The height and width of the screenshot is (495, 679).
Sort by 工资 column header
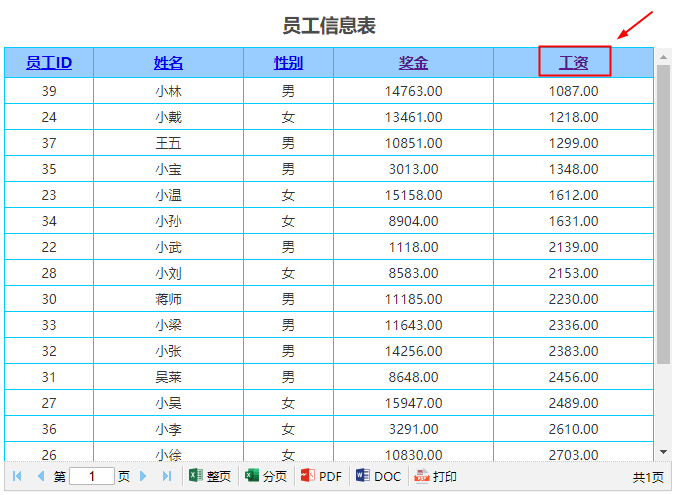point(573,63)
